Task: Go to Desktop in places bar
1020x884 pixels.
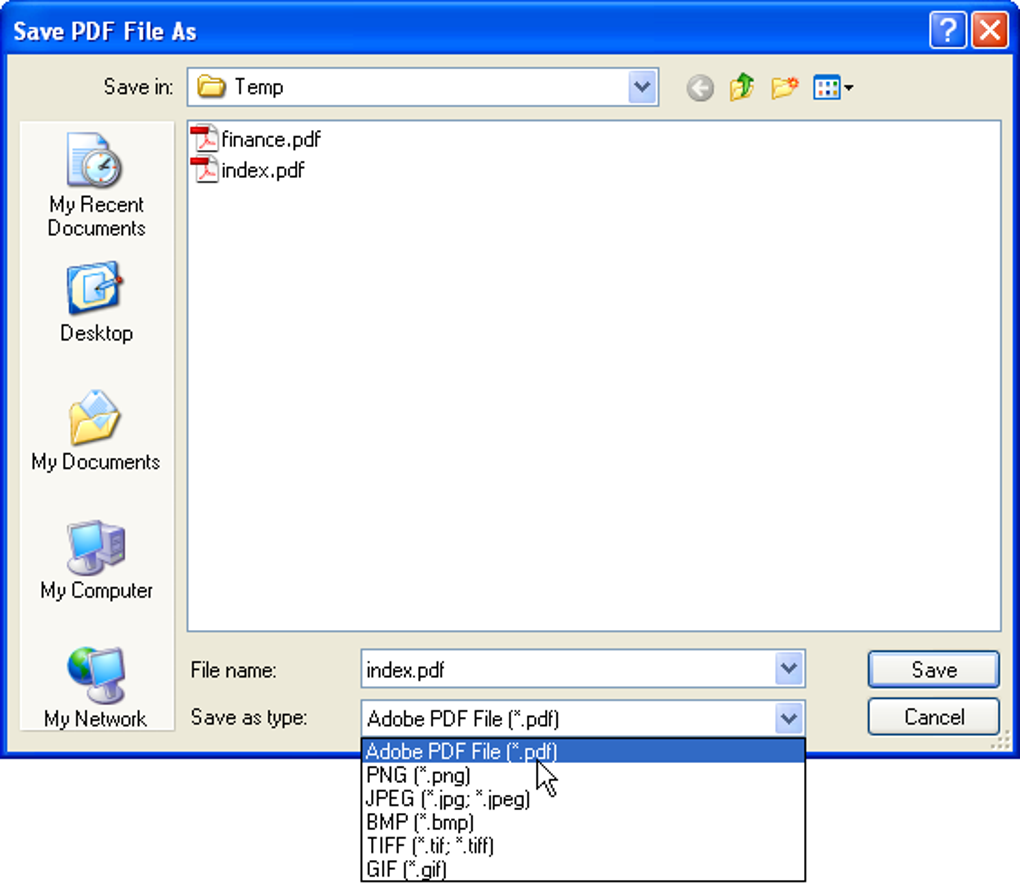Action: (96, 302)
